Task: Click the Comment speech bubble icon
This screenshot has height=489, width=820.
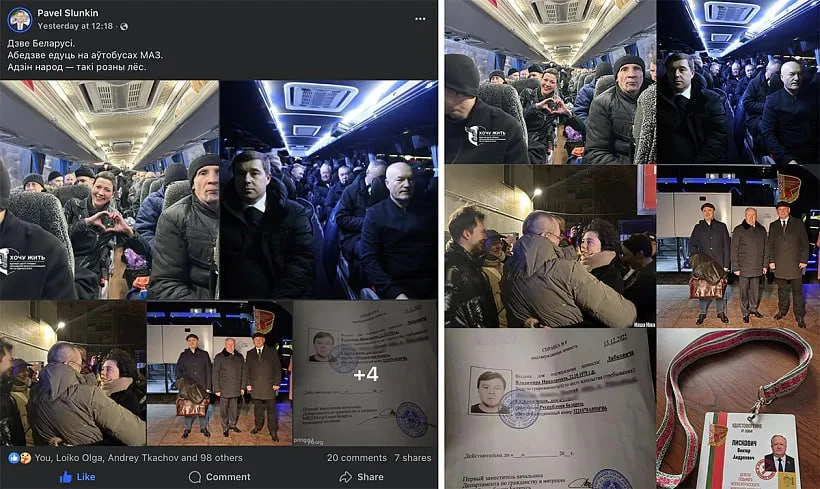Action: pos(195,477)
